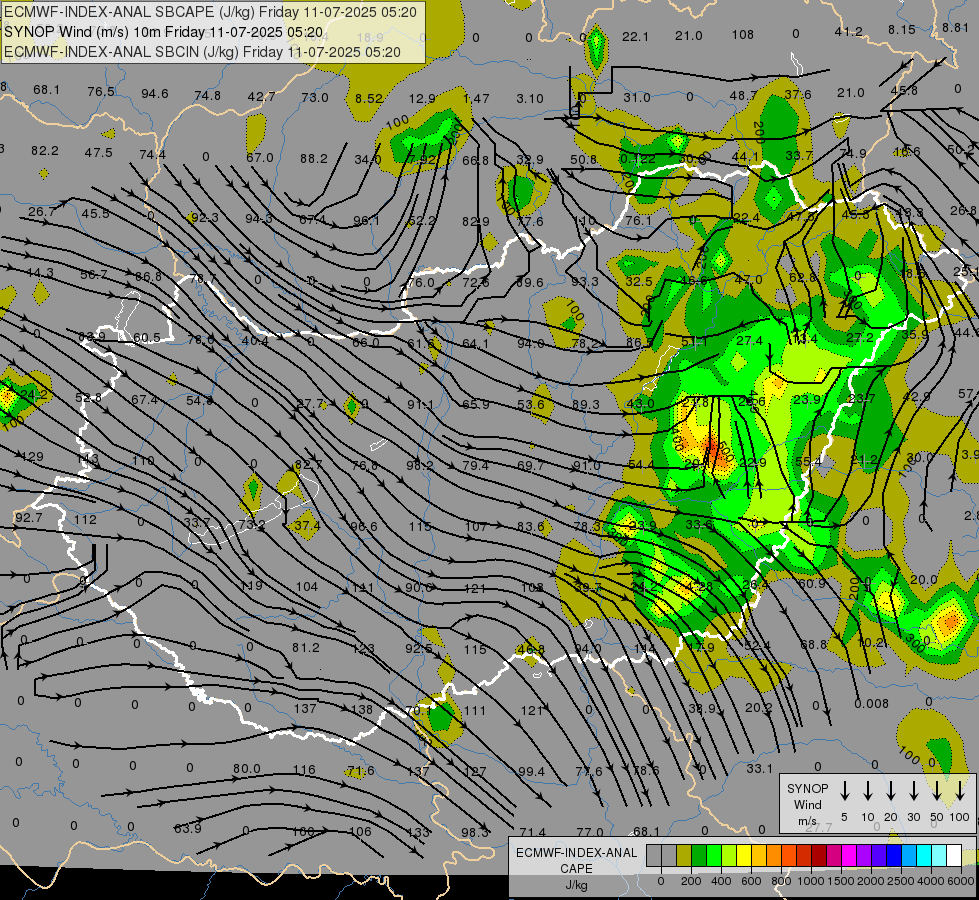Click the map value 133
979x900 pixels.
coord(418,833)
